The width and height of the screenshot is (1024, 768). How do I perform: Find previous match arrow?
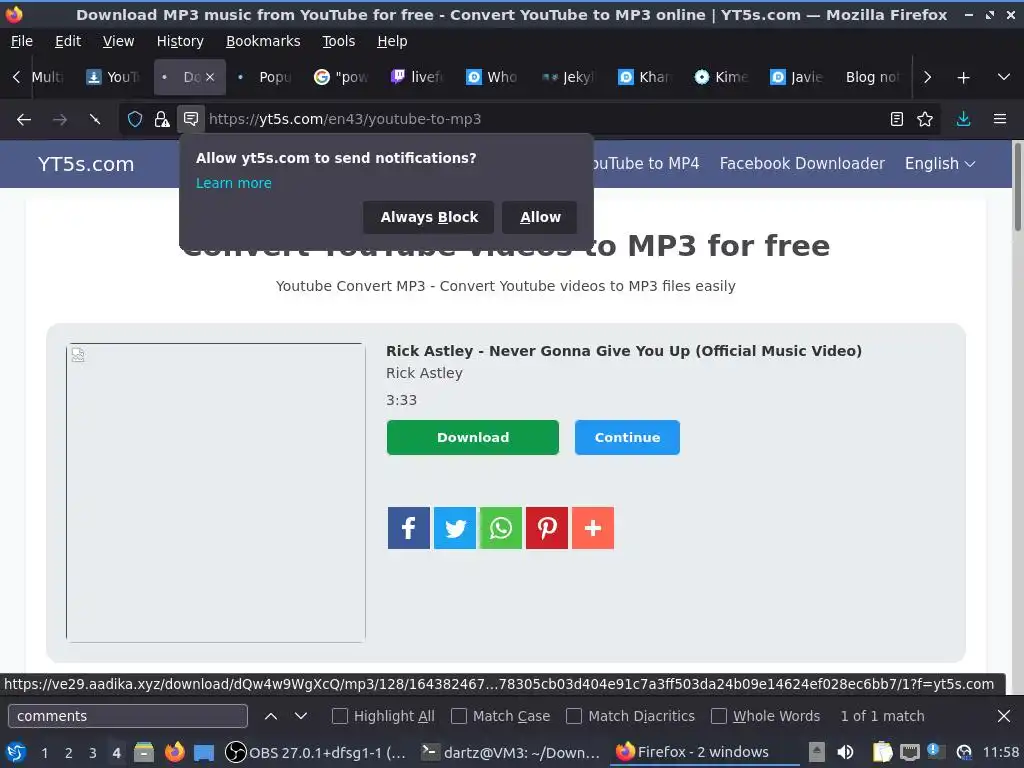point(271,716)
